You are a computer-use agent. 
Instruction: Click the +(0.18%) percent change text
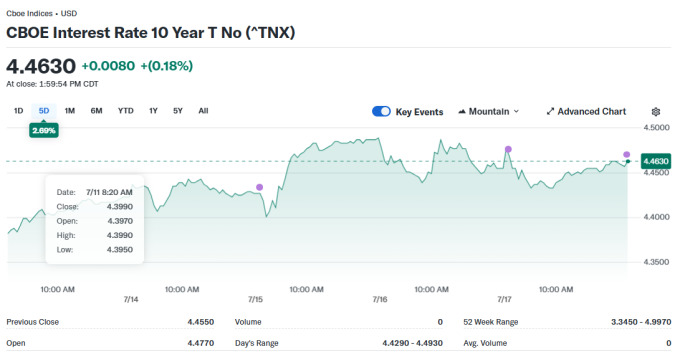click(167, 66)
